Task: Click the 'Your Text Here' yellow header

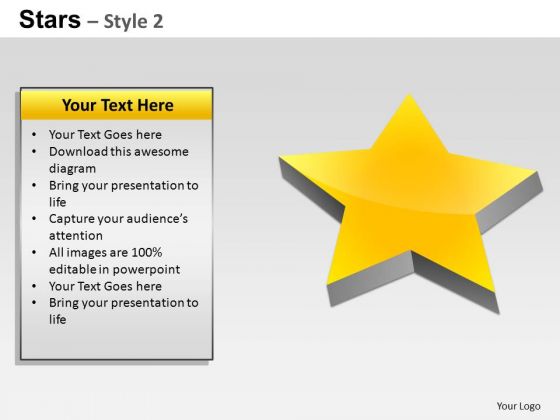Action: (x=117, y=105)
